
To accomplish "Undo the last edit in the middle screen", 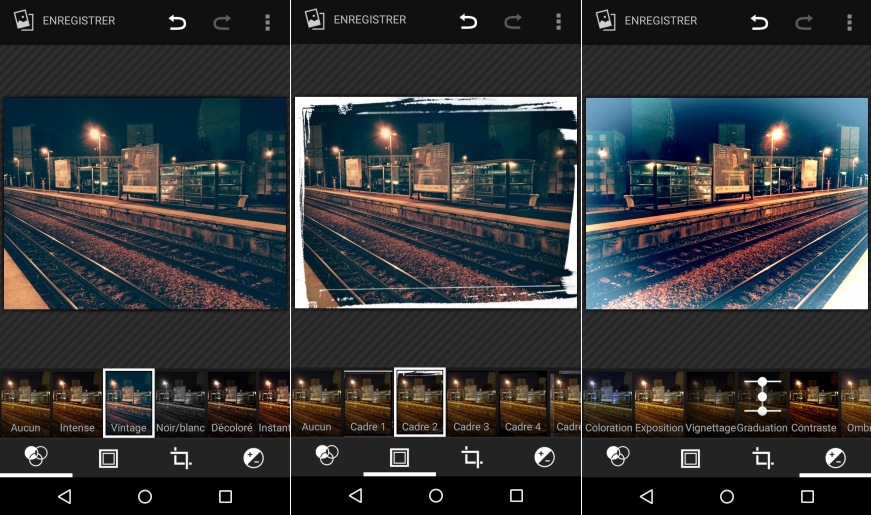I will click(468, 22).
